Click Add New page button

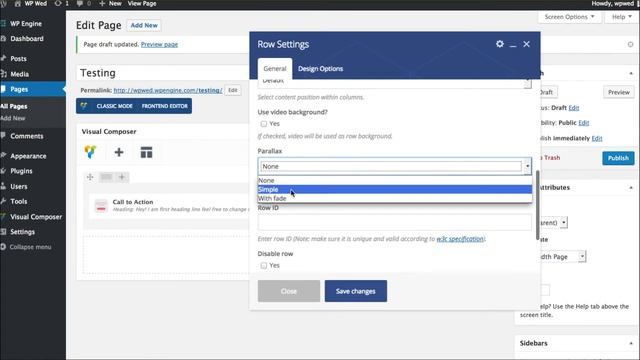click(144, 25)
